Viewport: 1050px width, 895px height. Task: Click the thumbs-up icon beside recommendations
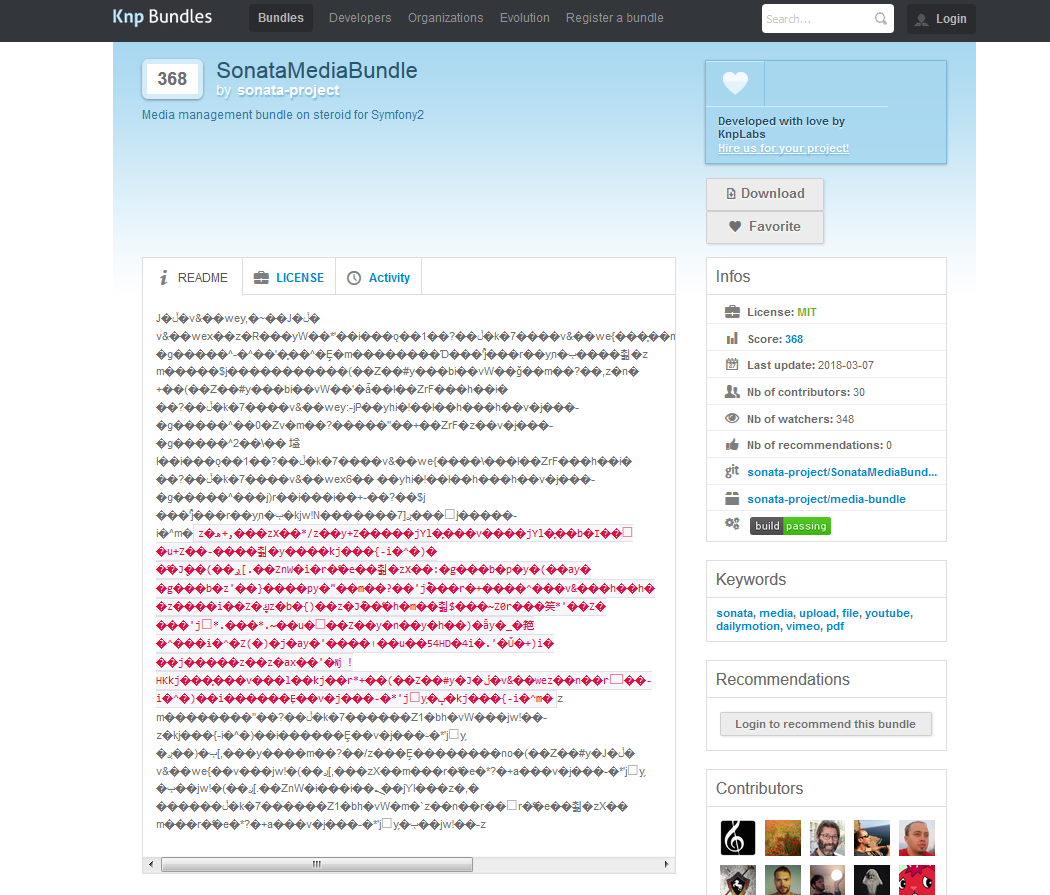(732, 444)
